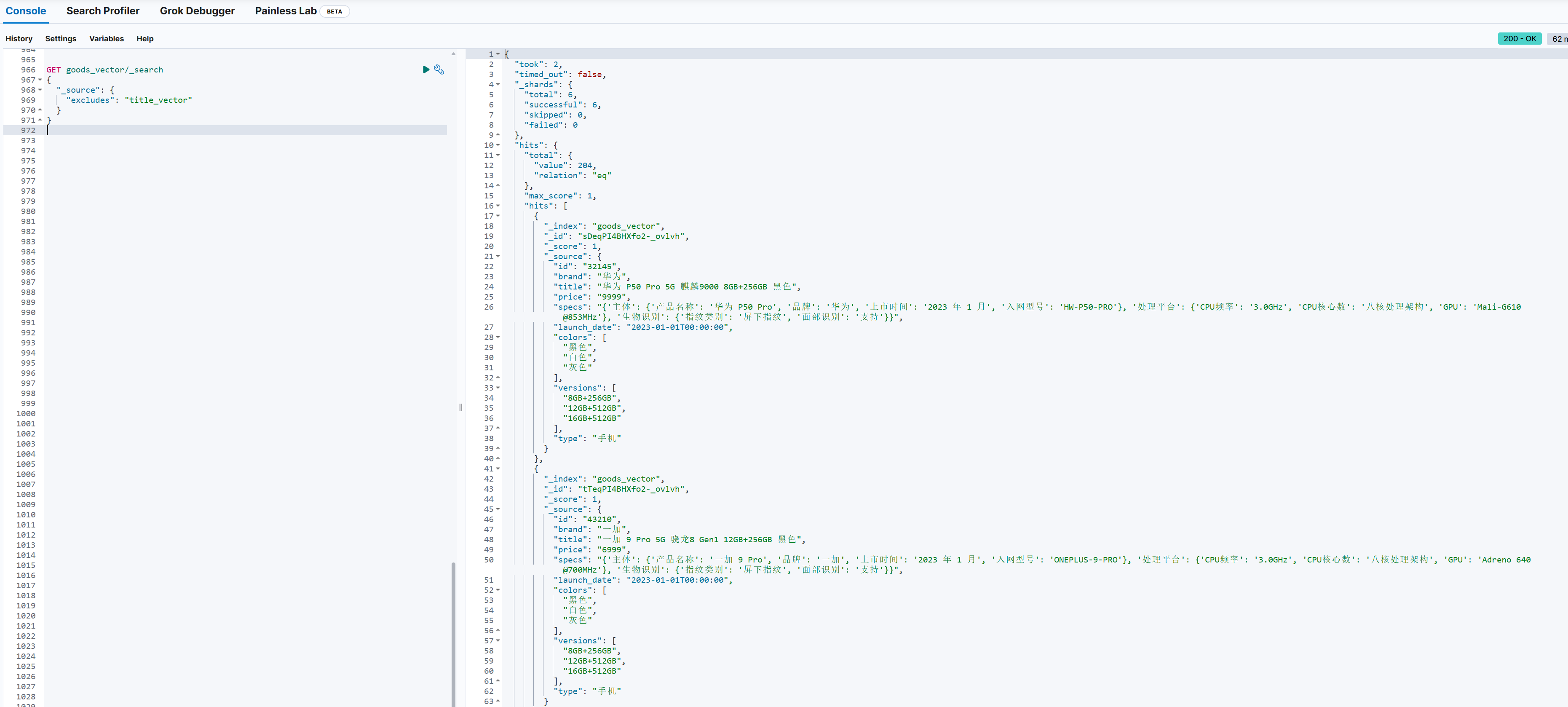Image resolution: width=1568 pixels, height=707 pixels.
Task: Click the brand 一加 line
Action: coord(591,530)
